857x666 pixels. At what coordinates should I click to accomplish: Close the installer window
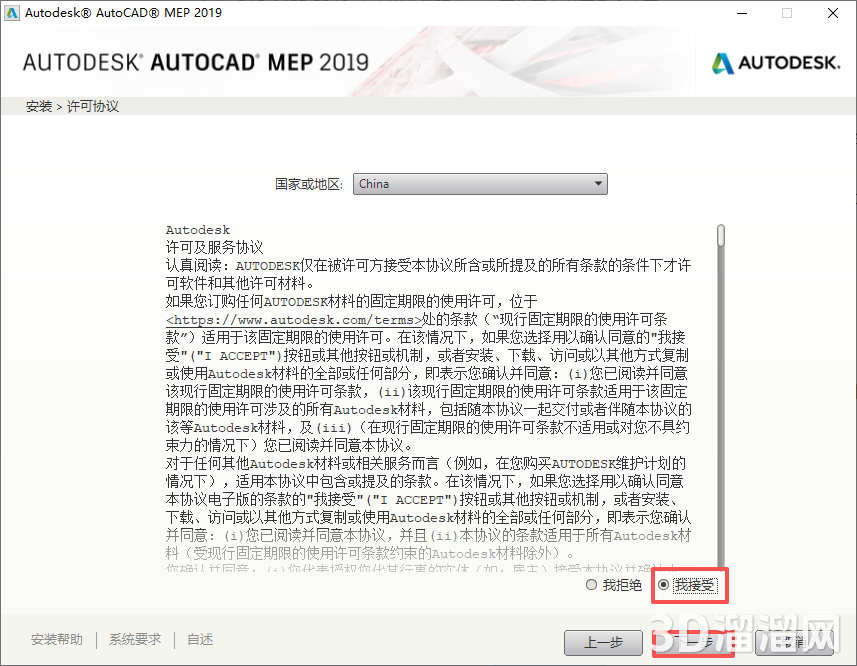[x=832, y=13]
